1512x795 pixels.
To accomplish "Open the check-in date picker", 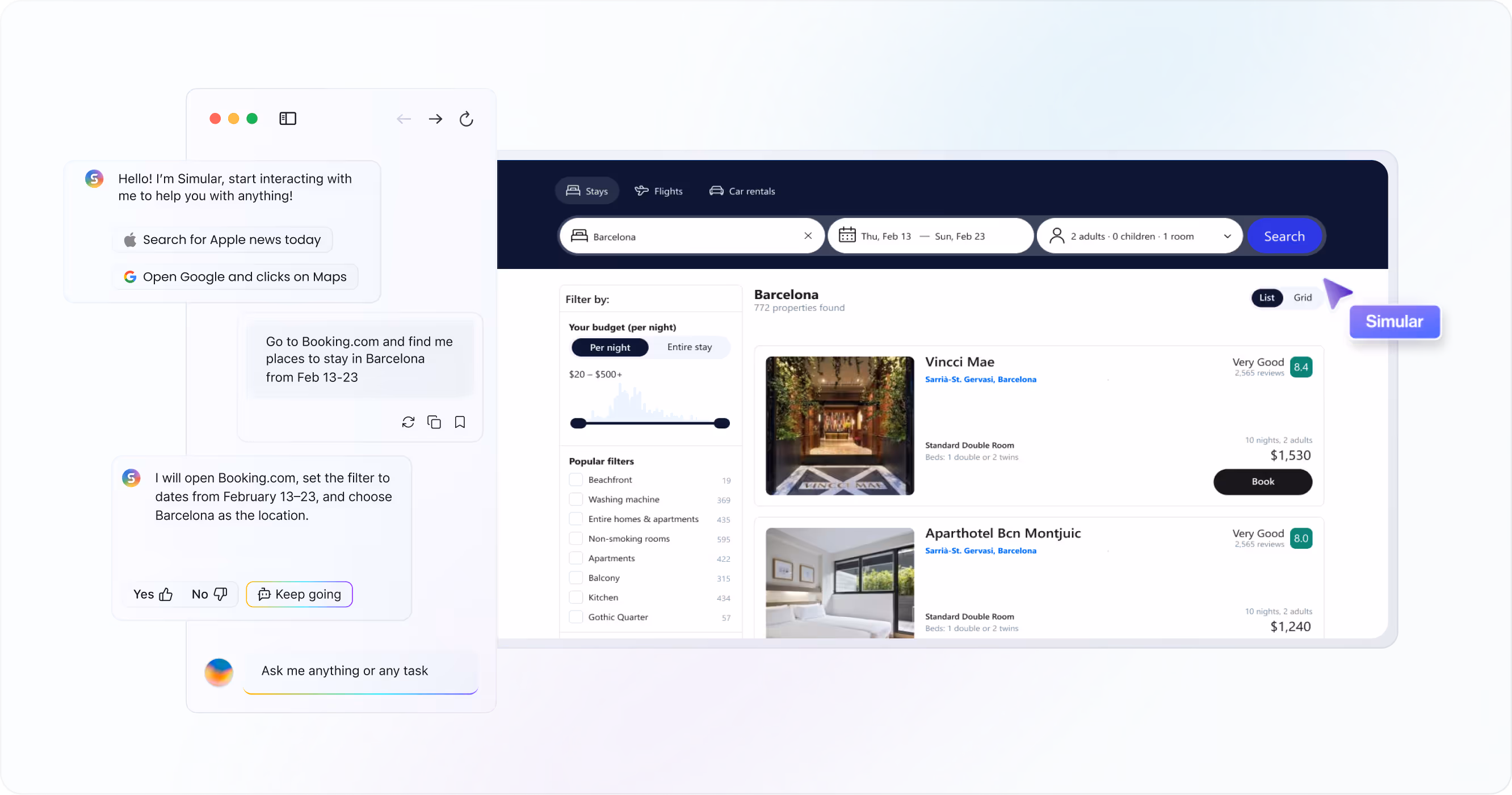I will [887, 236].
